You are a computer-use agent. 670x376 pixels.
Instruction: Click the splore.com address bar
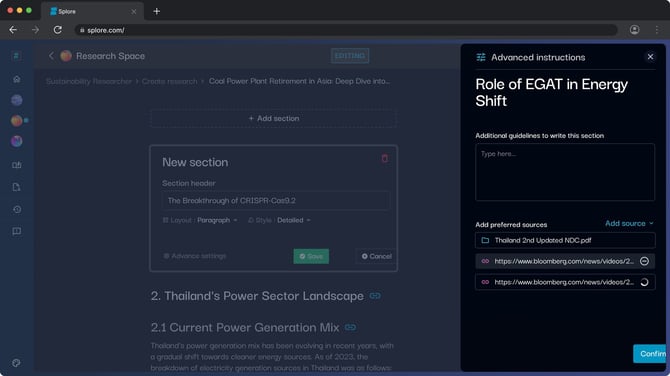[346, 30]
